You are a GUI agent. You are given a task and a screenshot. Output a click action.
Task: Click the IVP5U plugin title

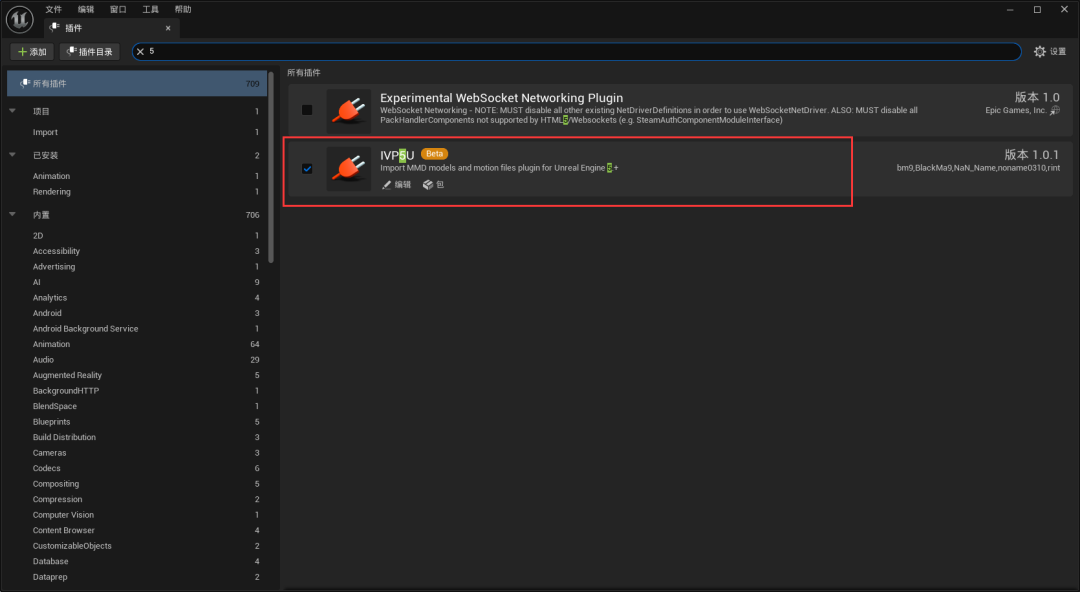tap(397, 155)
